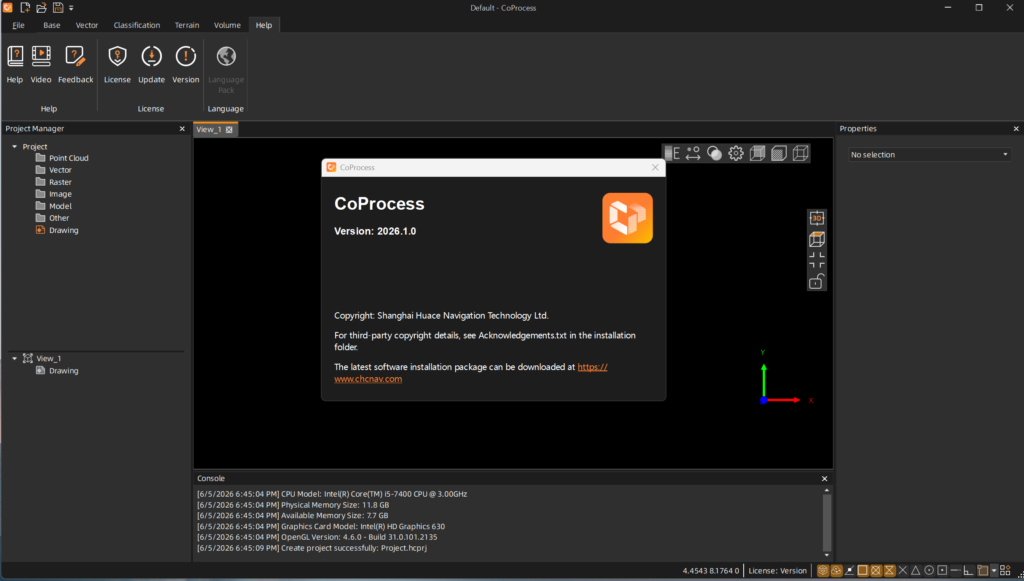Image resolution: width=1024 pixels, height=581 pixels.
Task: Open the viewport settings gear icon
Action: [x=736, y=153]
